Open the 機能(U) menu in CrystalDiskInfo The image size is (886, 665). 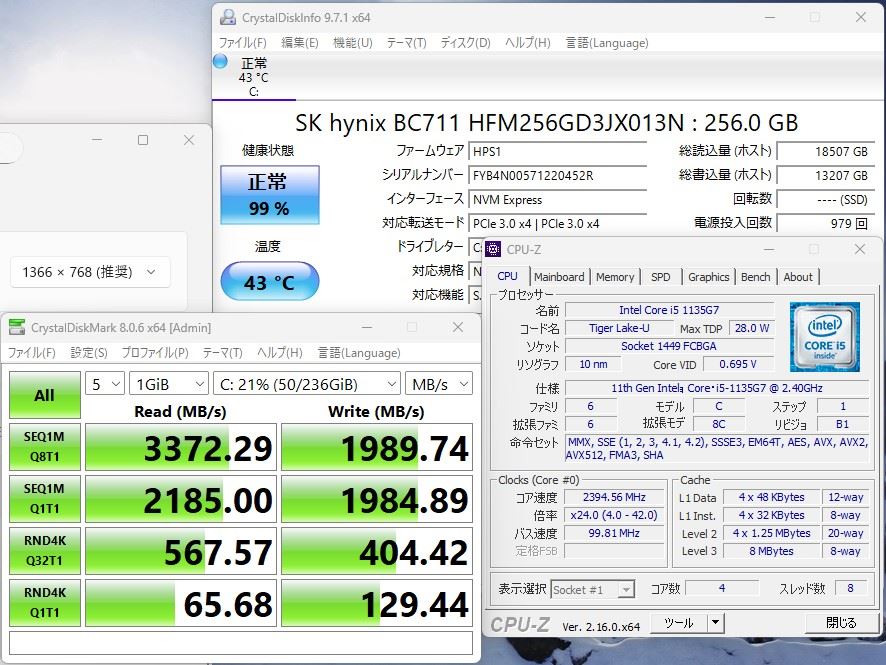click(x=352, y=43)
